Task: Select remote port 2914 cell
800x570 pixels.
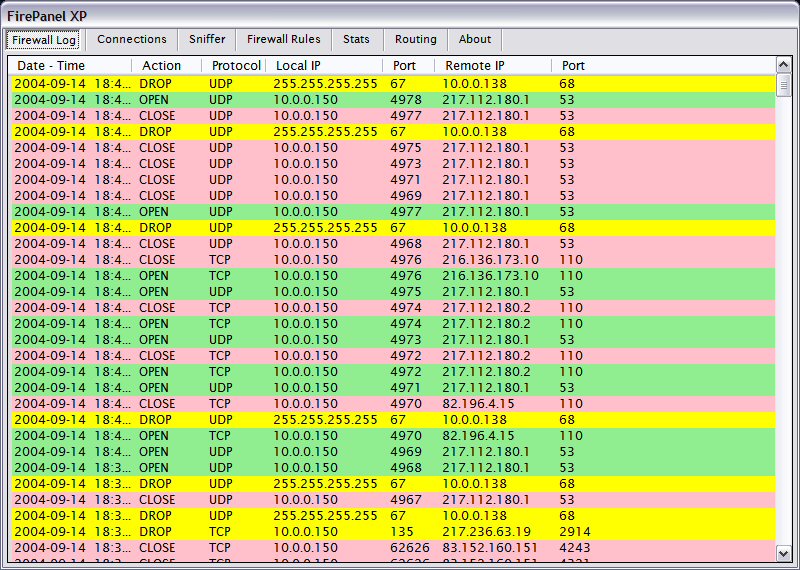Action: click(x=575, y=532)
